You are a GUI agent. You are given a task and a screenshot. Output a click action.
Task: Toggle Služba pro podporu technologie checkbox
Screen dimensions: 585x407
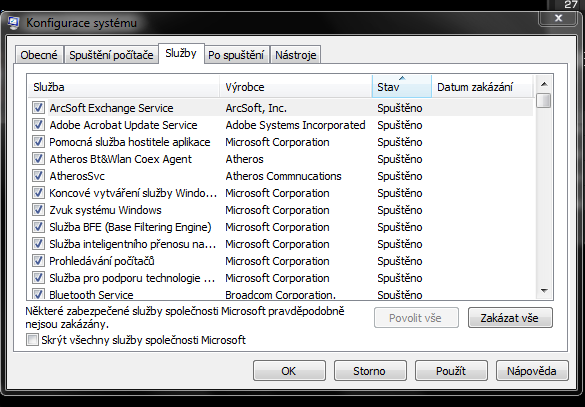point(38,278)
